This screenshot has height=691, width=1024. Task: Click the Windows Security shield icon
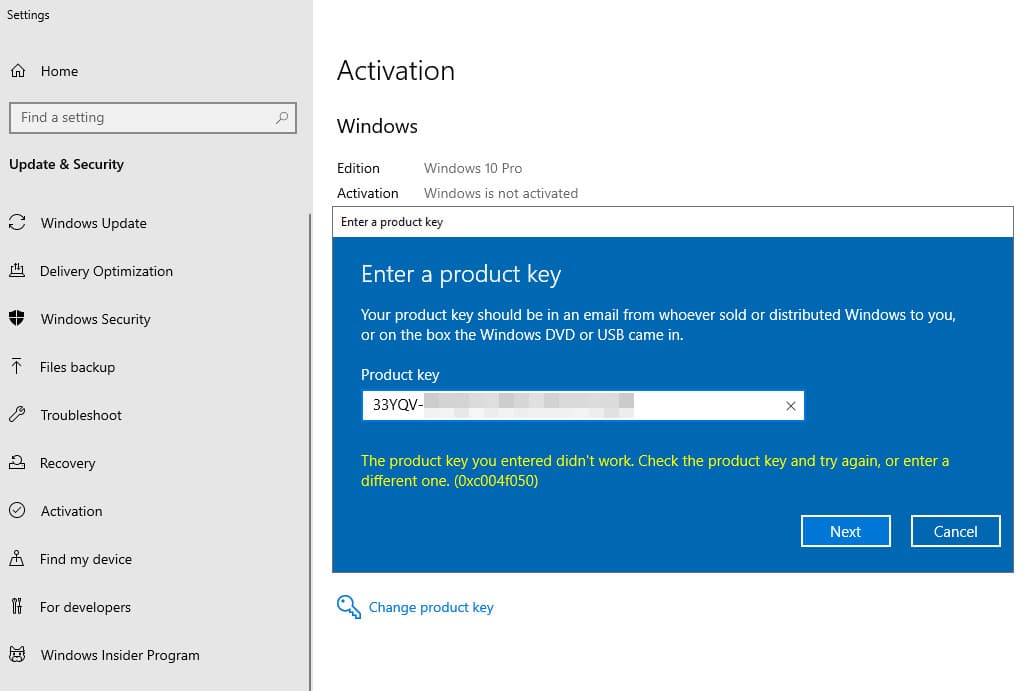pyautogui.click(x=17, y=318)
